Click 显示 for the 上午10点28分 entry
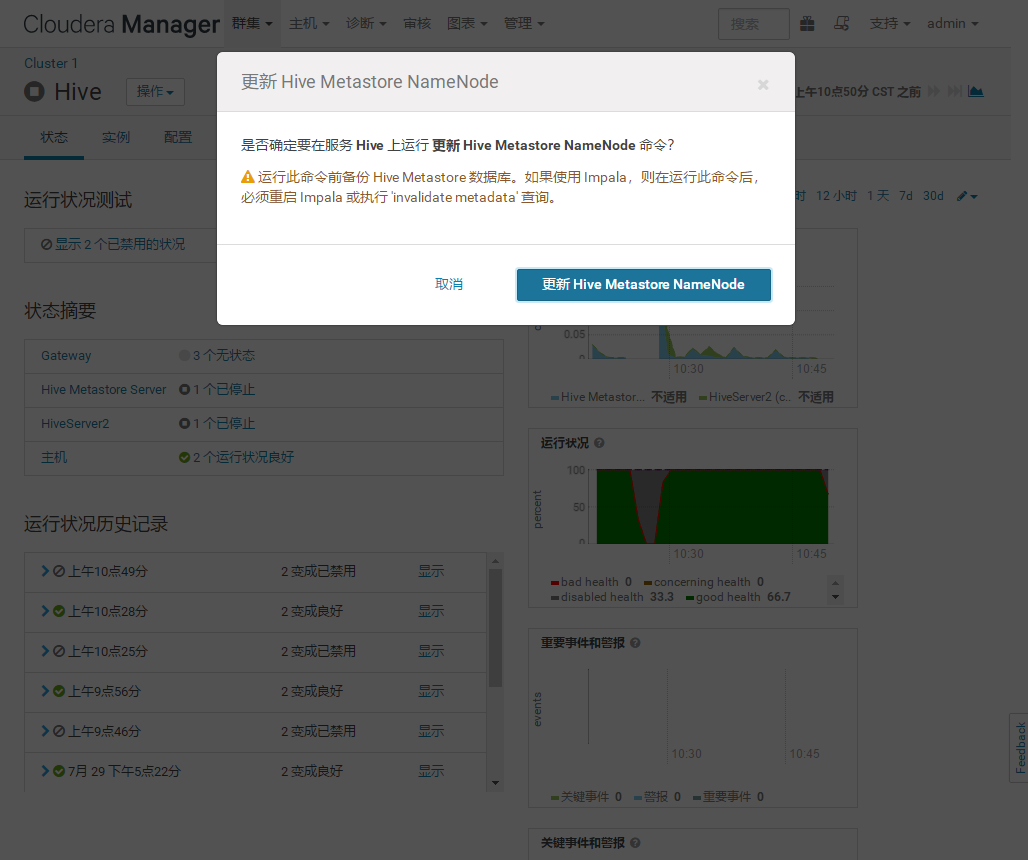 (431, 611)
